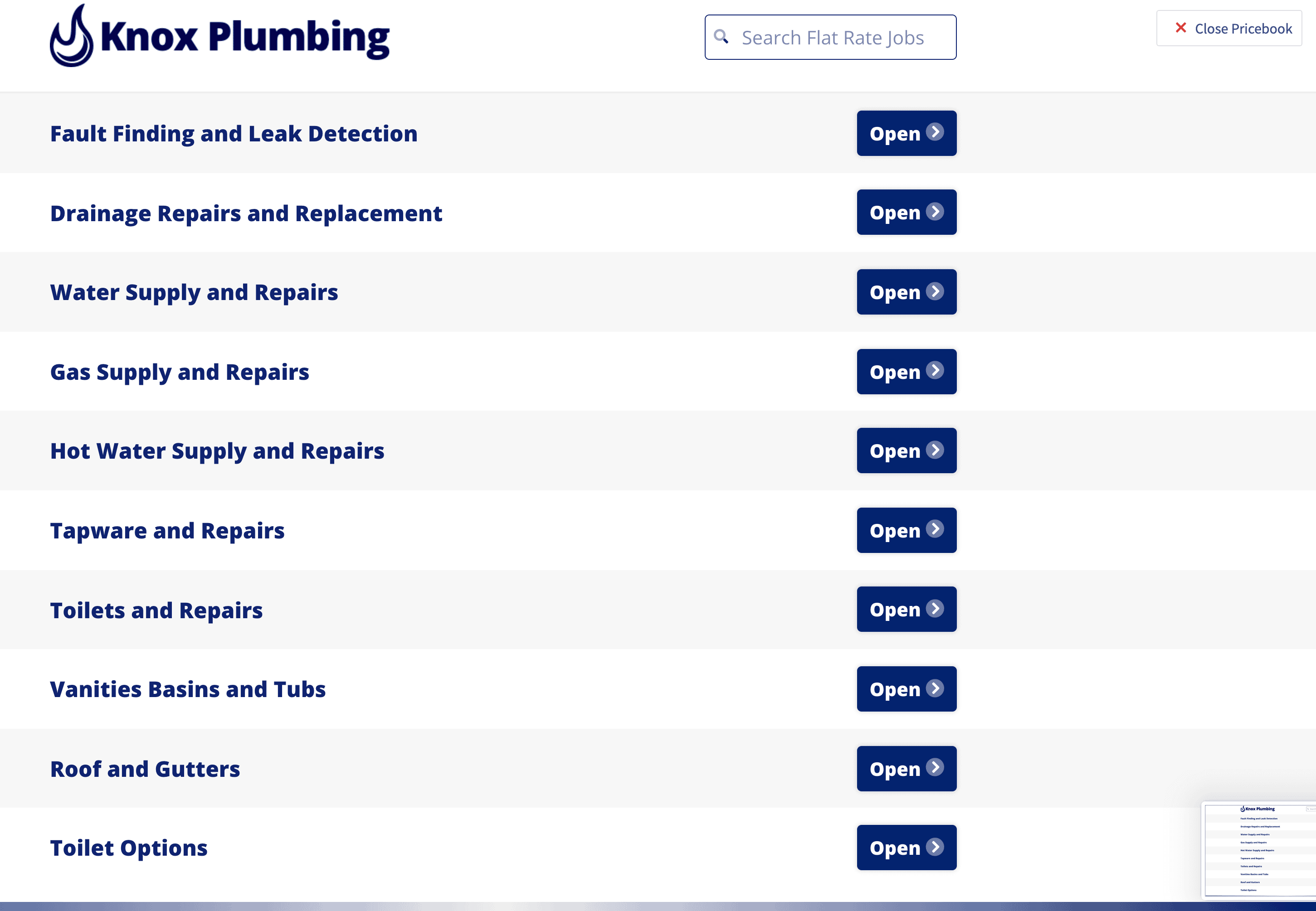Click the Drainage Repairs Open arrow icon

pyautogui.click(x=935, y=212)
